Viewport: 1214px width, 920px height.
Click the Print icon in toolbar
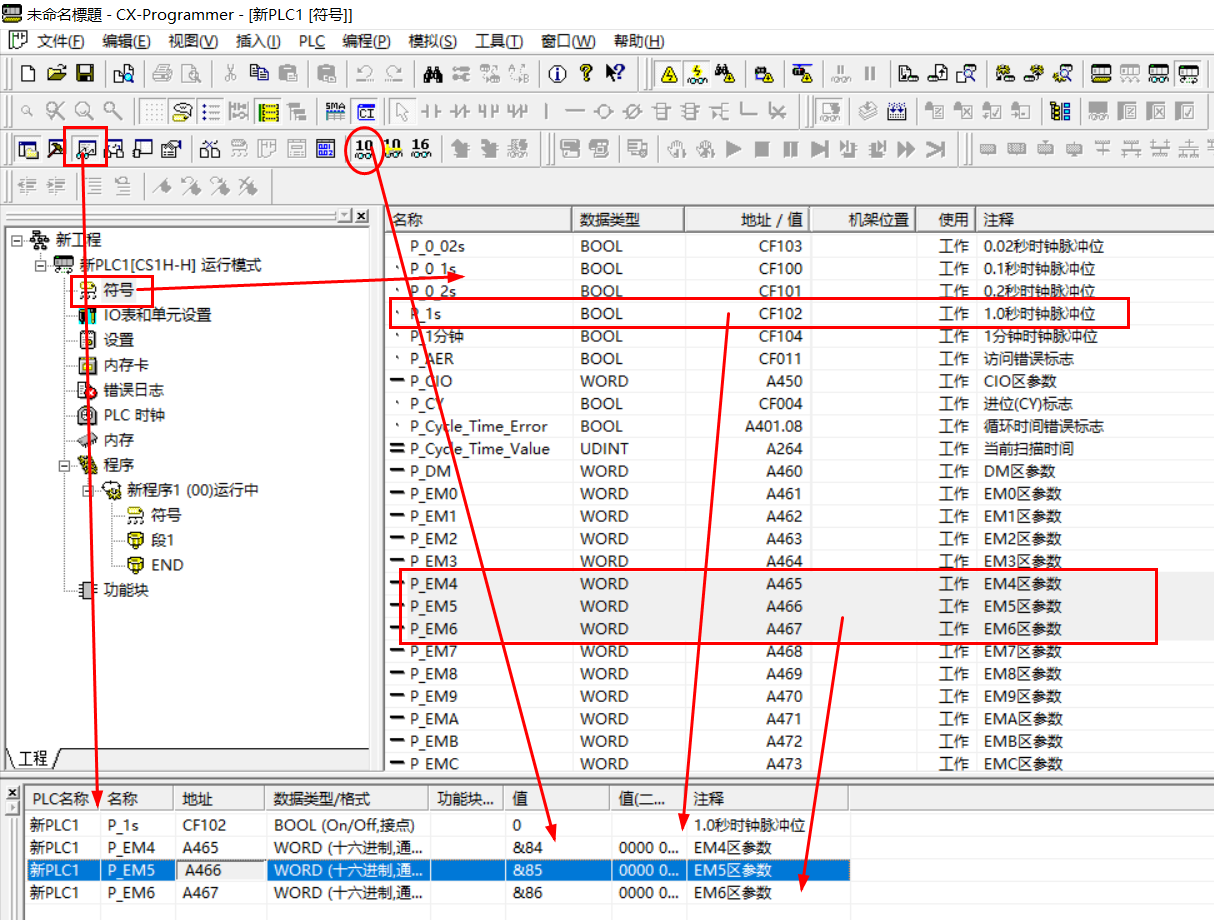tap(162, 73)
